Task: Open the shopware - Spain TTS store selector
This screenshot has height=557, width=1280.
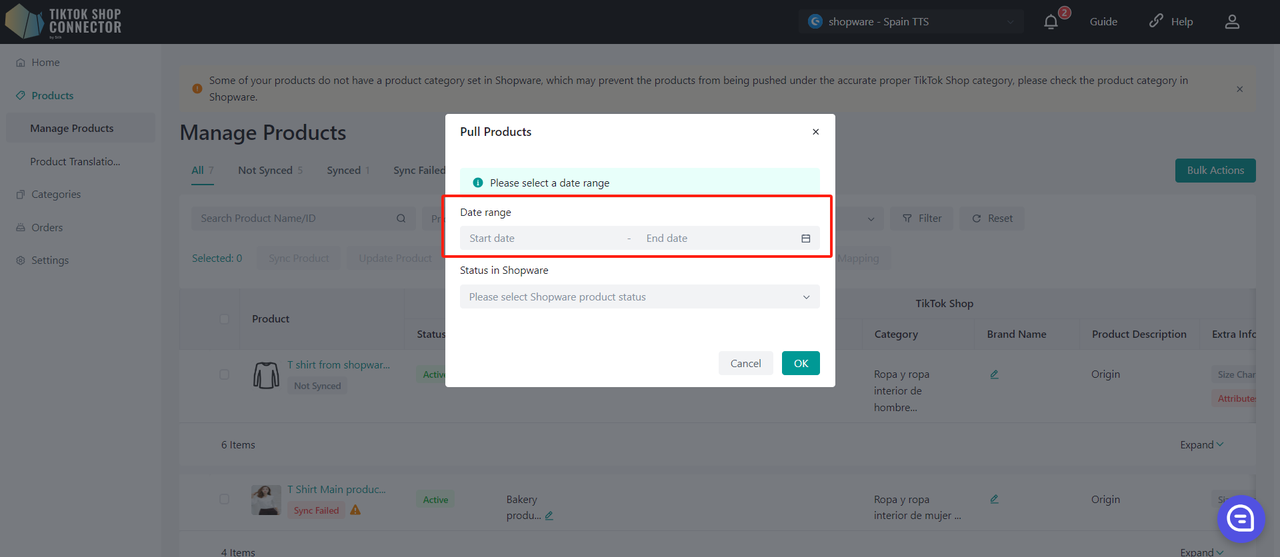Action: point(911,22)
